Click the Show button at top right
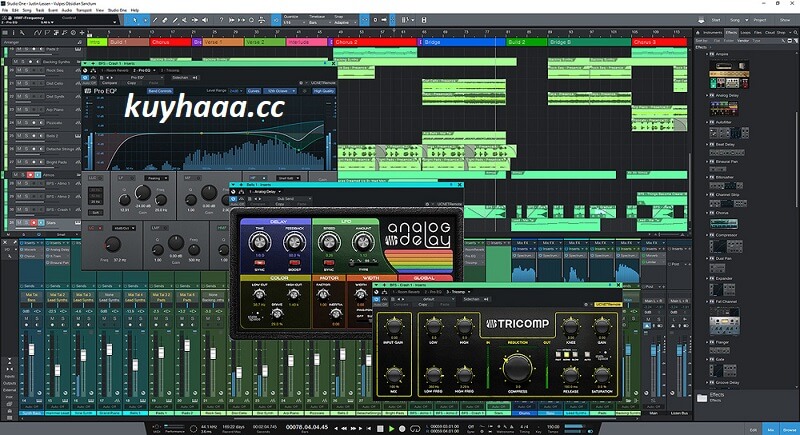Viewport: 800px width, 435px height. 785,20
